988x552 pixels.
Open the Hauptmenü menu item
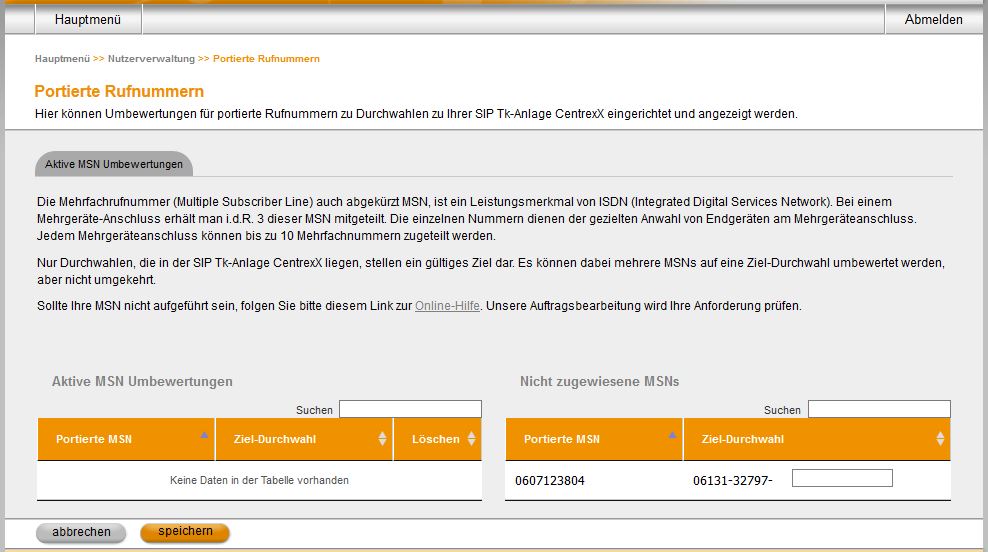point(88,20)
